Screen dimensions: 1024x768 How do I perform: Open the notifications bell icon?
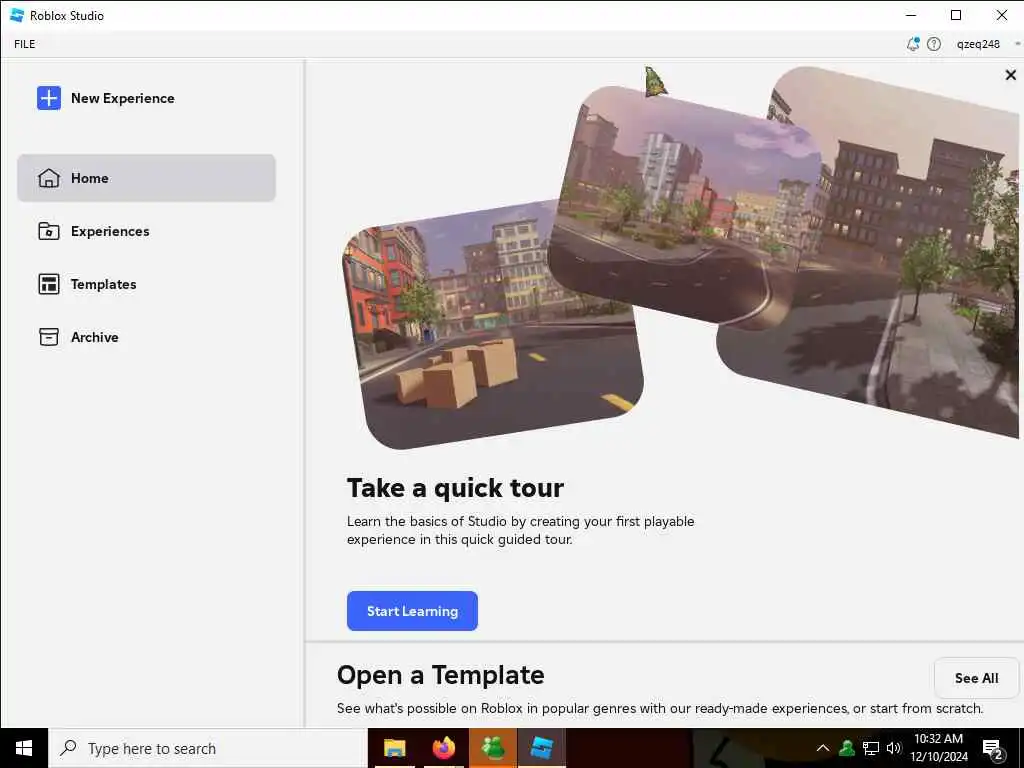coord(913,44)
